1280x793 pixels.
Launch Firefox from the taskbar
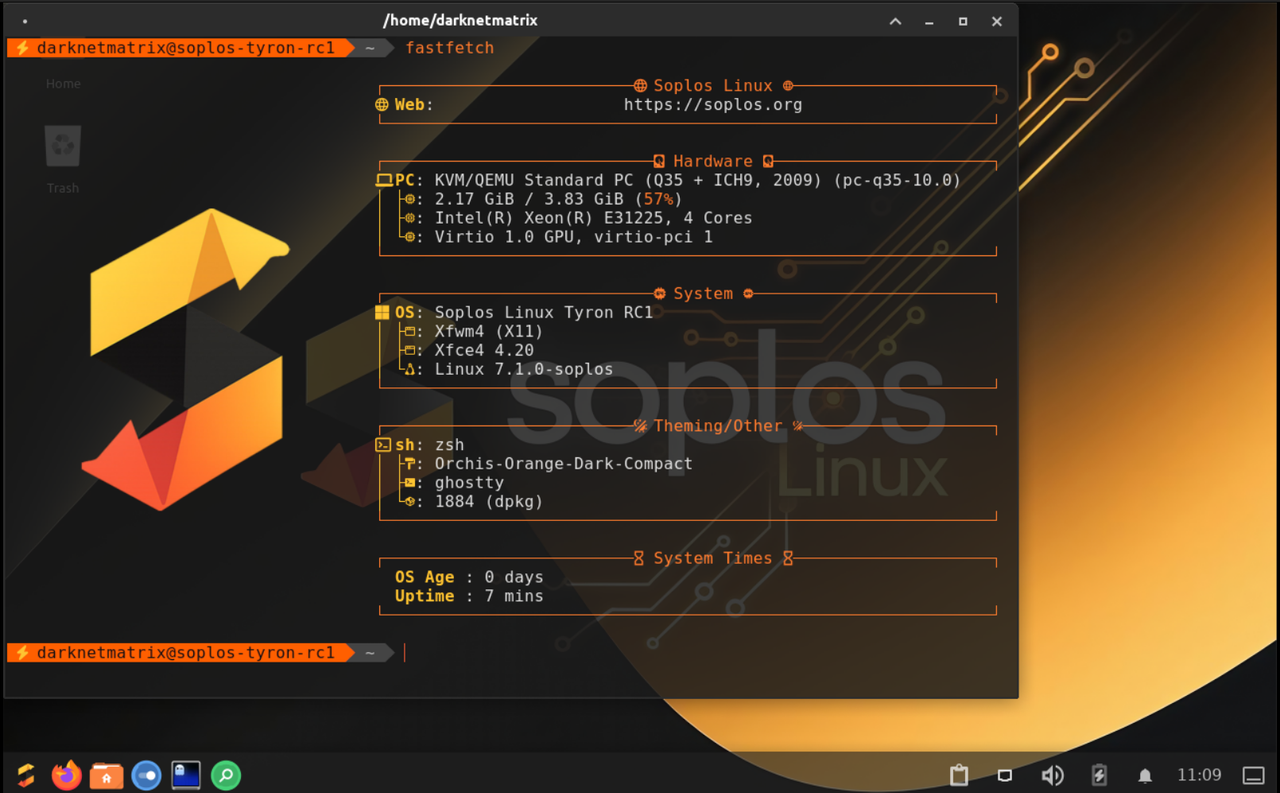tap(66, 775)
